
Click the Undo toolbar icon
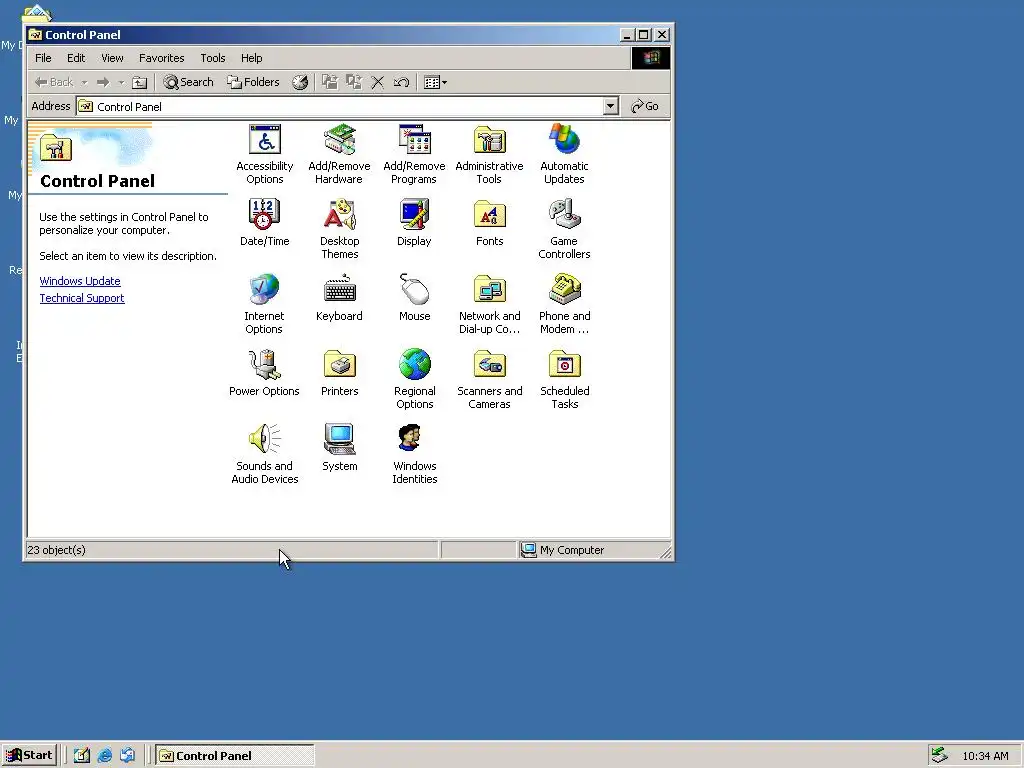[x=401, y=82]
